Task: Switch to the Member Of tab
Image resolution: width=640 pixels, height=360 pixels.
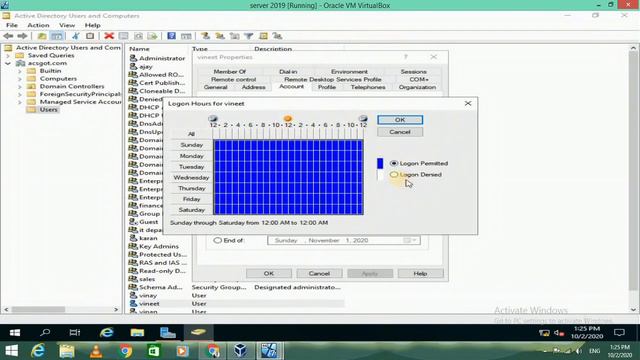Action: pos(229,71)
